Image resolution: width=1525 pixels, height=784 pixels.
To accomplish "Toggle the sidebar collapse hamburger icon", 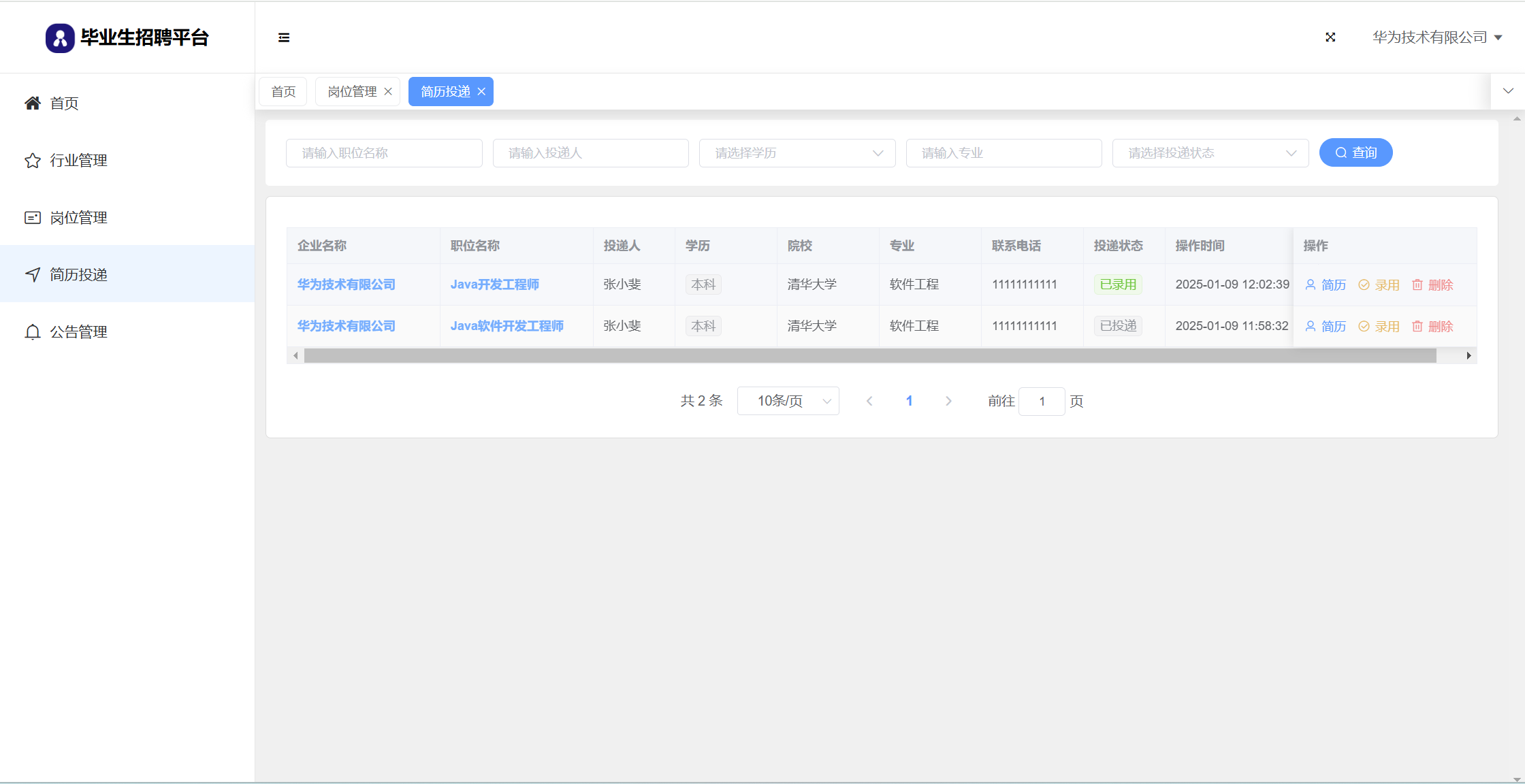I will click(x=284, y=37).
